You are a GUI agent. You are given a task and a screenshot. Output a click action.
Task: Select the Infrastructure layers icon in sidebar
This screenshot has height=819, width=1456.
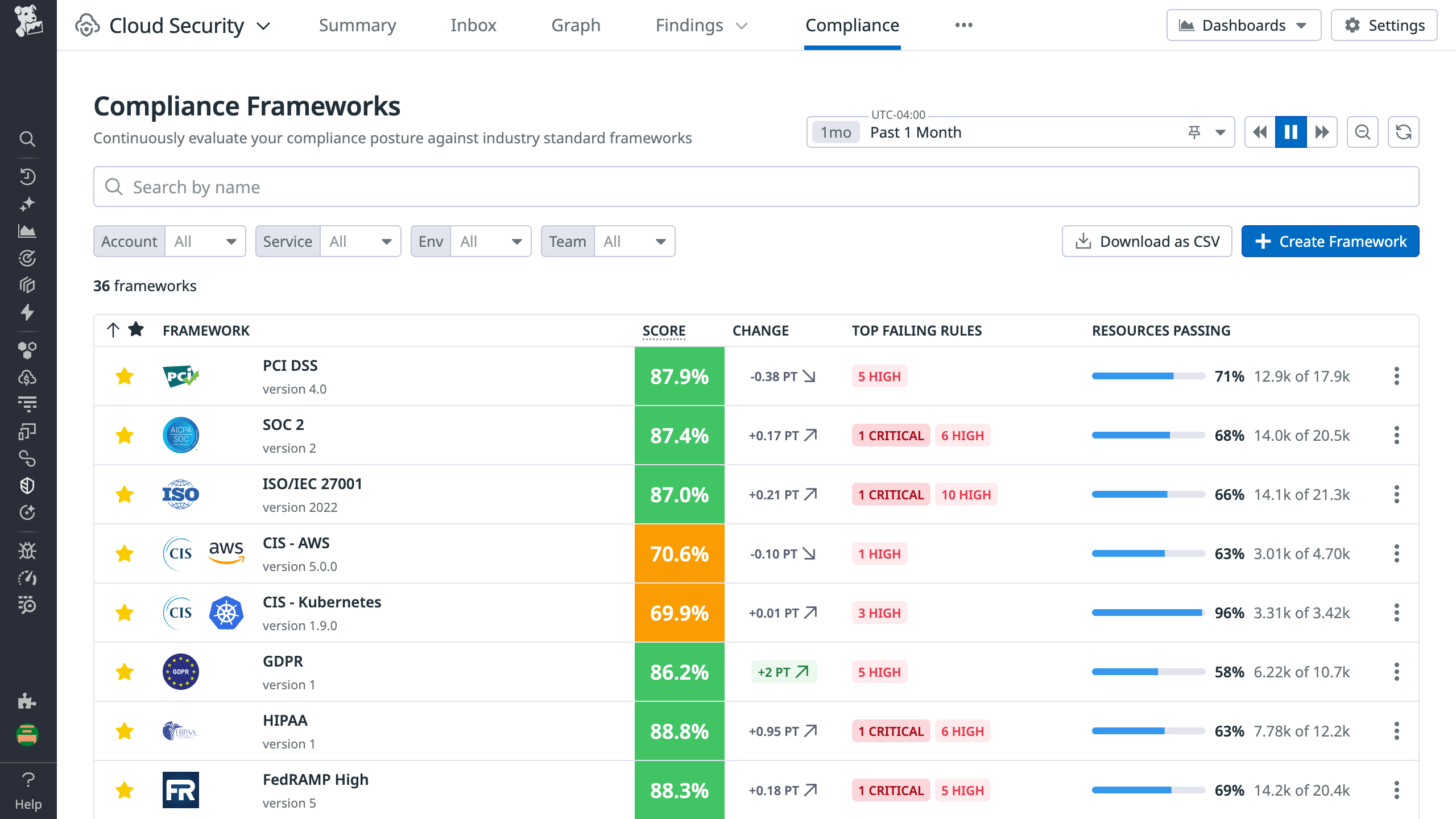pos(28,285)
